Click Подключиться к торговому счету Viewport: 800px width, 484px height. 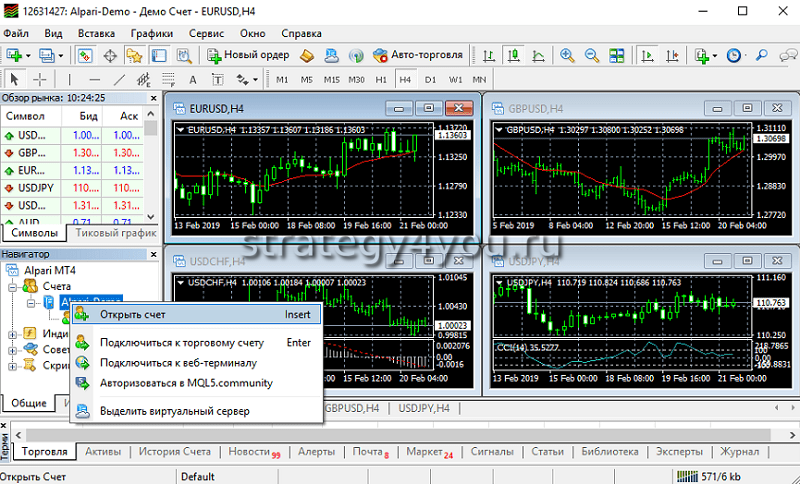tap(181, 343)
